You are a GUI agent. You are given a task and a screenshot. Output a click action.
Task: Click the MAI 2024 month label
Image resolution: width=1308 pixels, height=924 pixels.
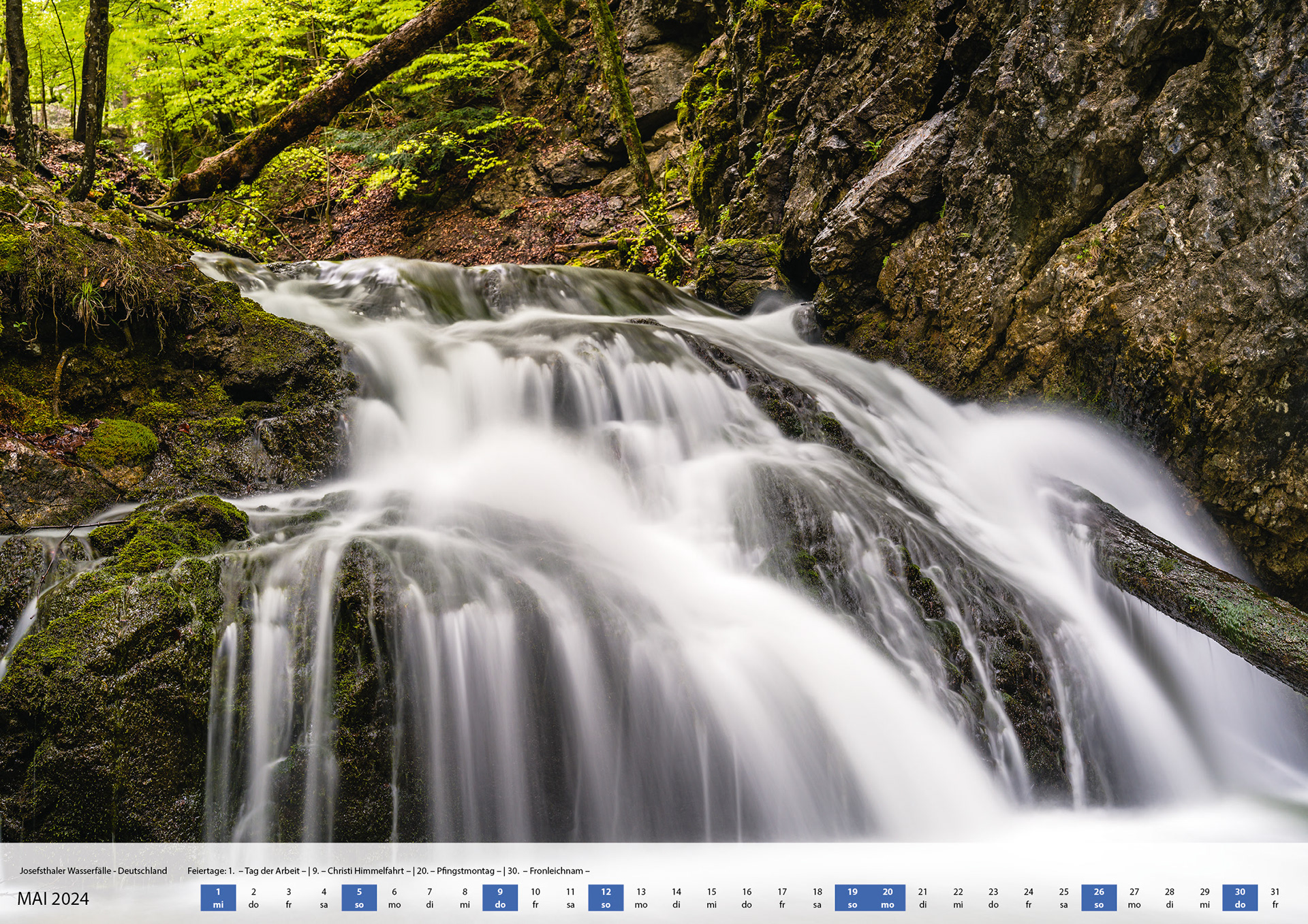pos(53,899)
